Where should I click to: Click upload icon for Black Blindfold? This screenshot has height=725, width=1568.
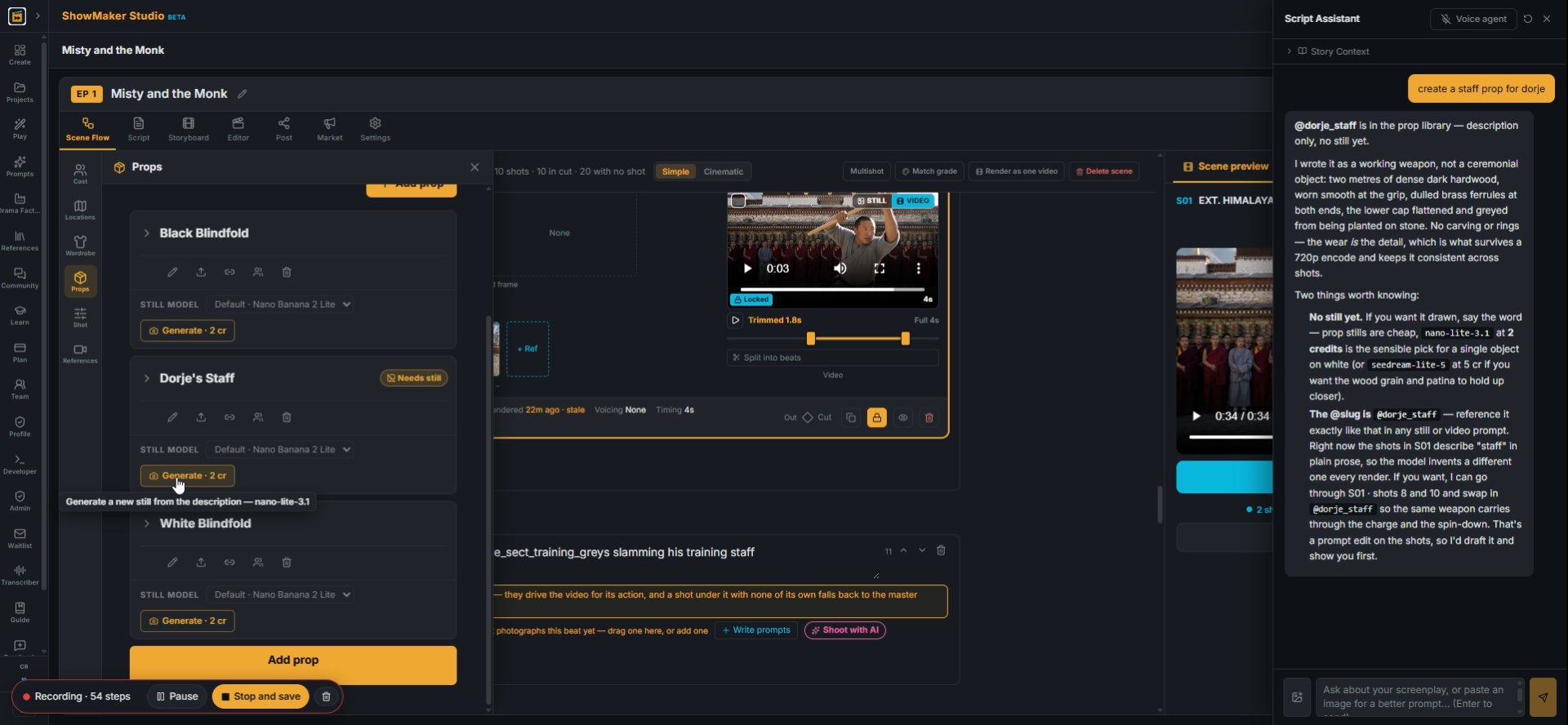[201, 272]
